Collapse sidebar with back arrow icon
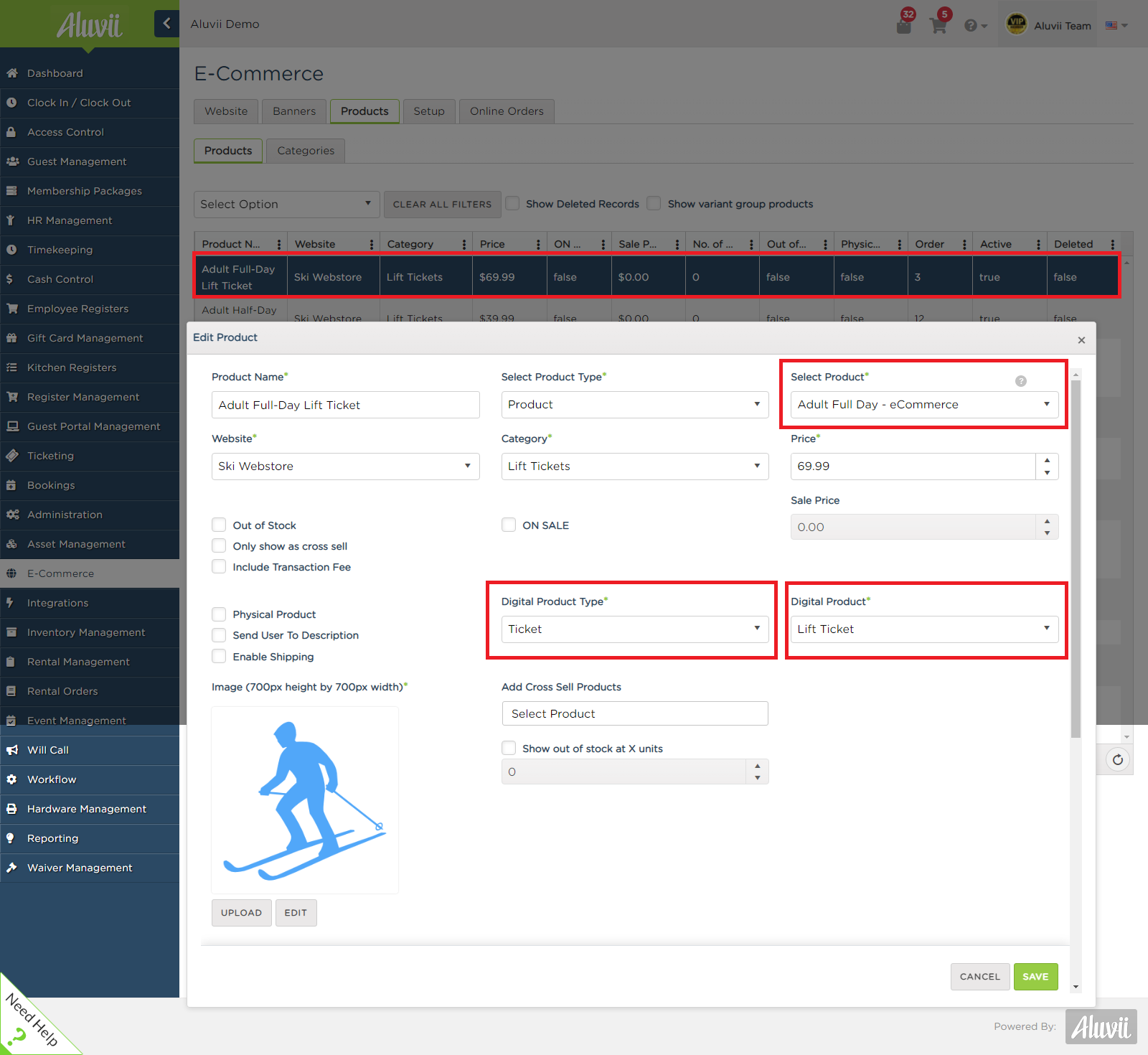This screenshot has width=1148, height=1055. tap(166, 24)
